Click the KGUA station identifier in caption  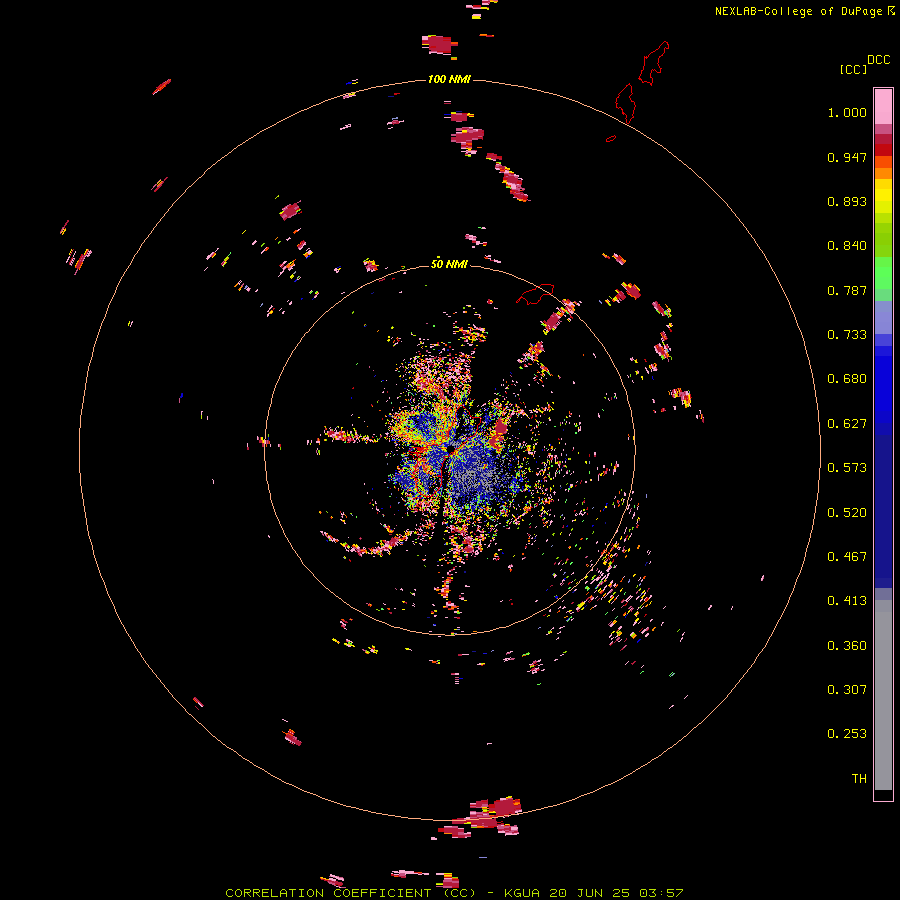click(x=522, y=893)
